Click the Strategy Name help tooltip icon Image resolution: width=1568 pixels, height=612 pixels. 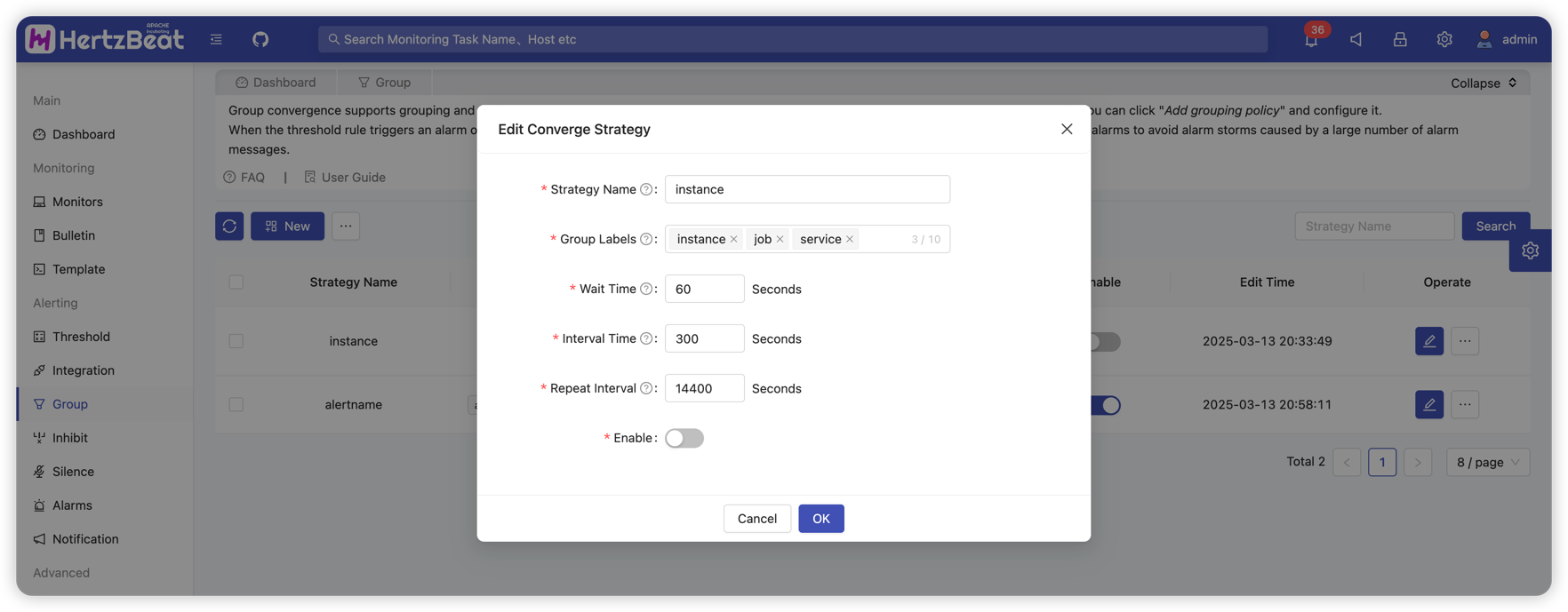[646, 189]
